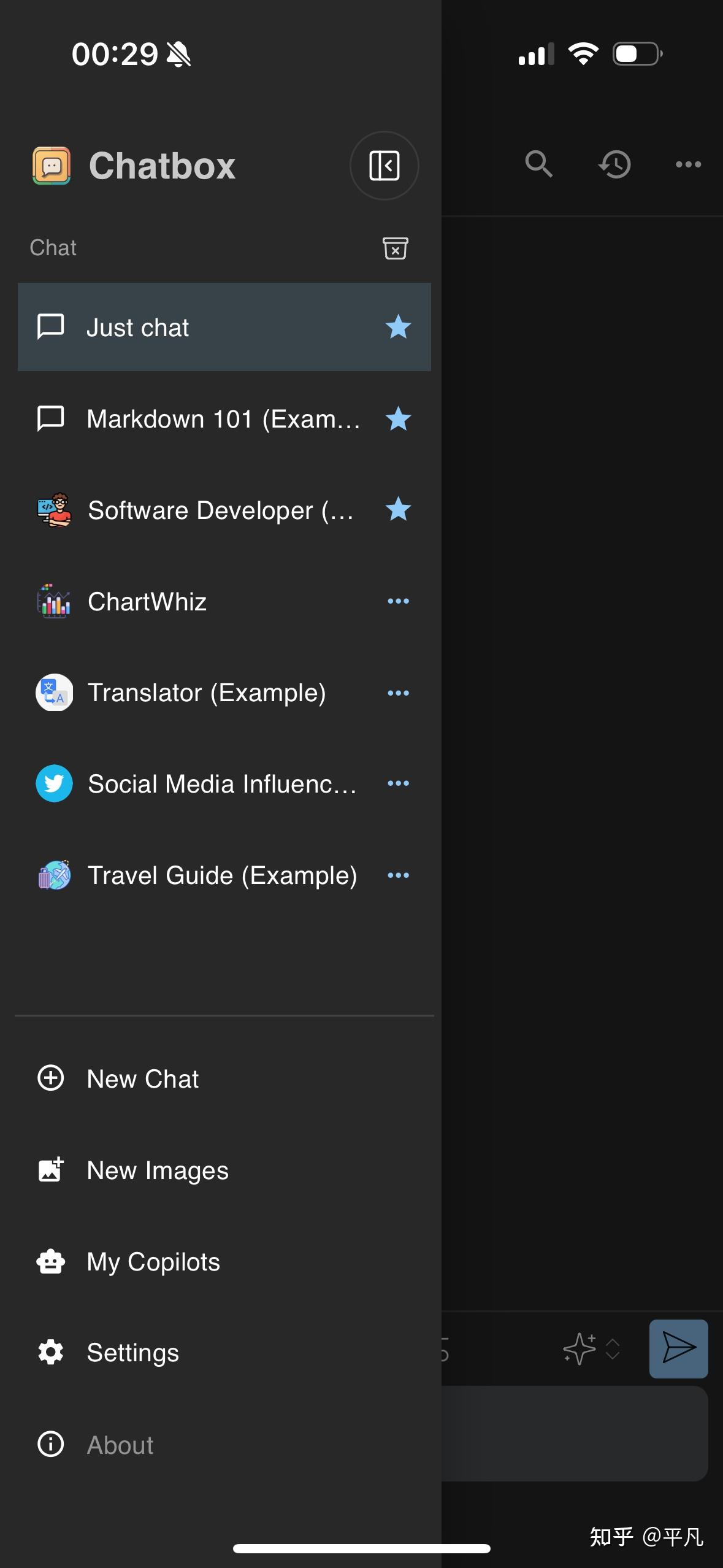Screen dimensions: 723x1568
Task: Click the Chatbox app logo
Action: 52,166
